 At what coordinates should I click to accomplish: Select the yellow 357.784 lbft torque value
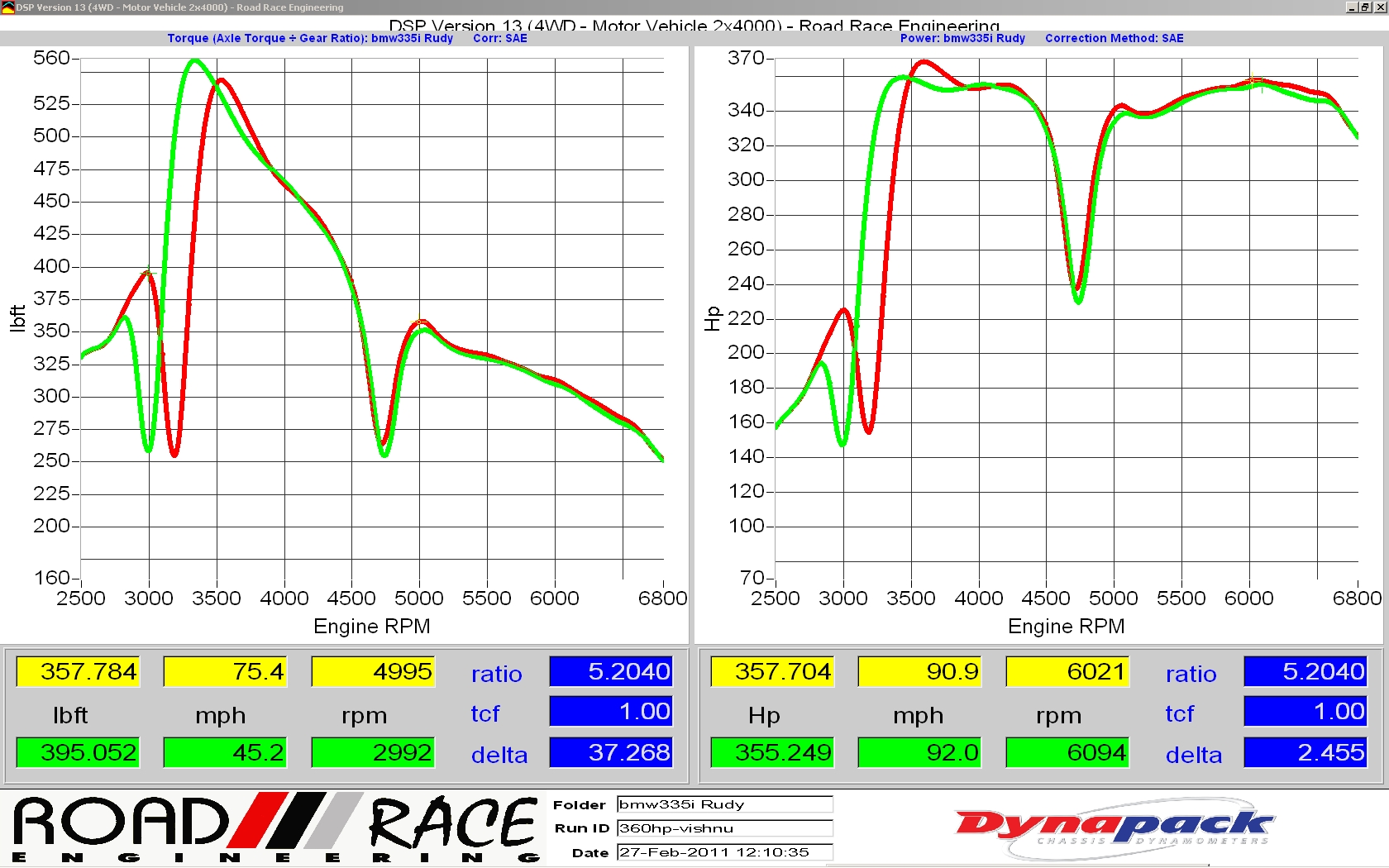(79, 671)
